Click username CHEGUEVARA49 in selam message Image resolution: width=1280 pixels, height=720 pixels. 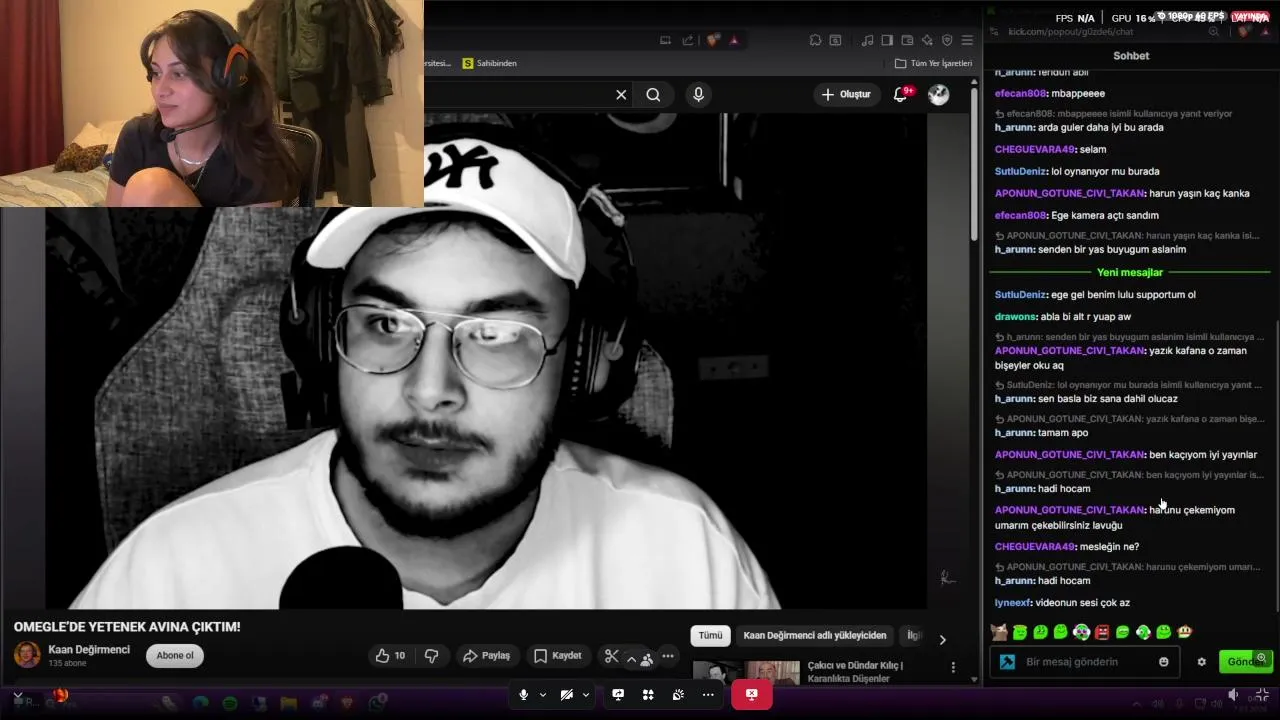[1034, 149]
